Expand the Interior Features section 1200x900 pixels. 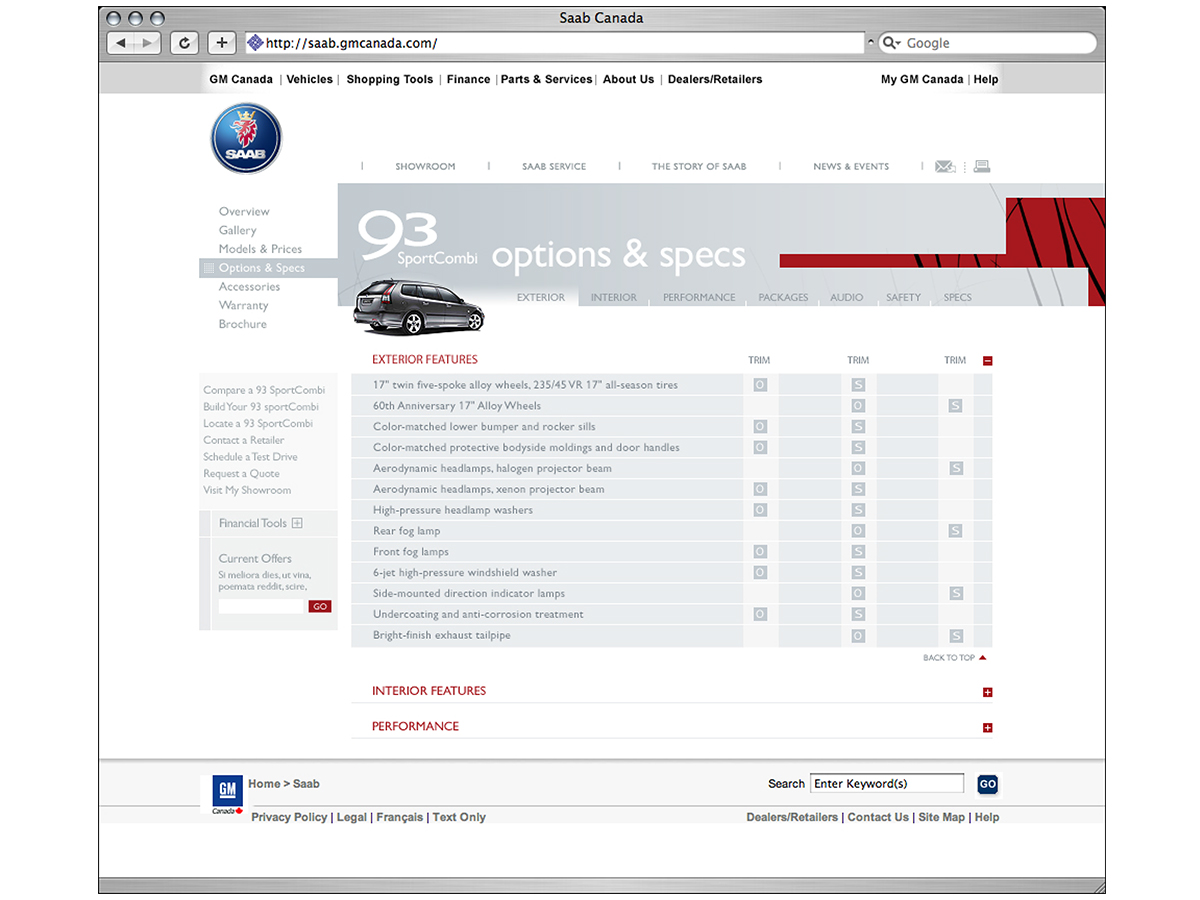pyautogui.click(x=988, y=692)
